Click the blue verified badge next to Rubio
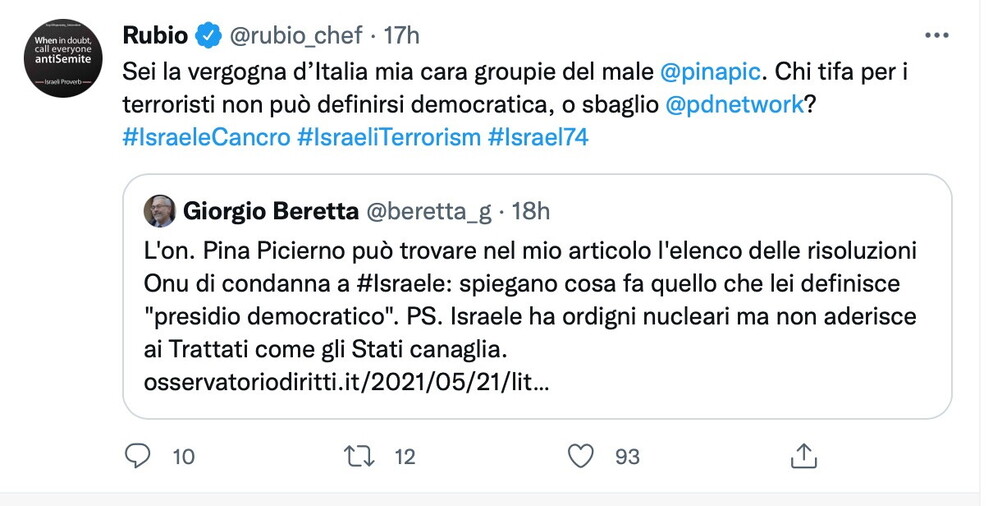Image resolution: width=993 pixels, height=506 pixels. click(207, 36)
